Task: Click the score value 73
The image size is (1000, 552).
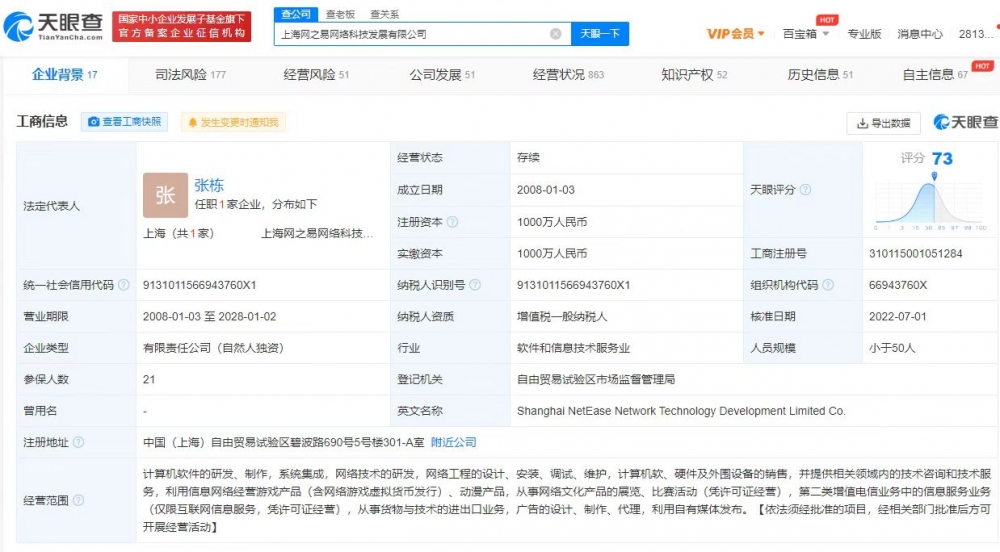Action: point(942,158)
